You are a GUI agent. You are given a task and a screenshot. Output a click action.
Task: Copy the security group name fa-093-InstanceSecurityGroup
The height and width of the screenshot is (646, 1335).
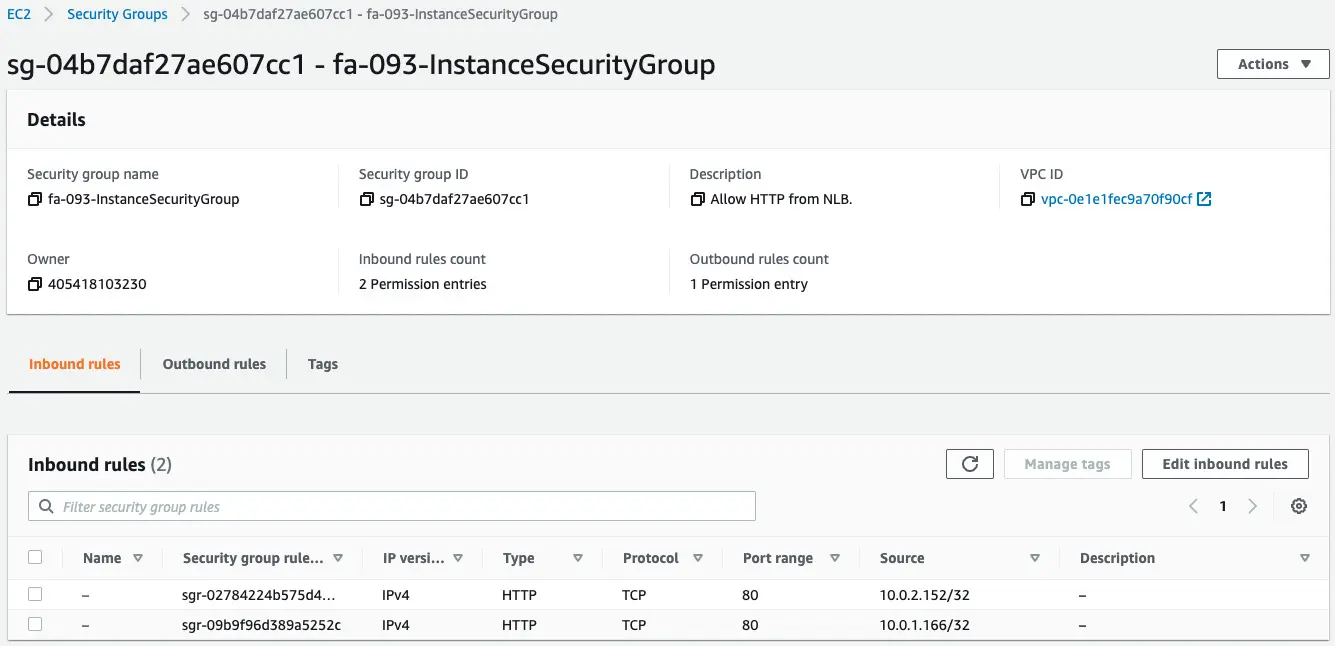point(33,198)
